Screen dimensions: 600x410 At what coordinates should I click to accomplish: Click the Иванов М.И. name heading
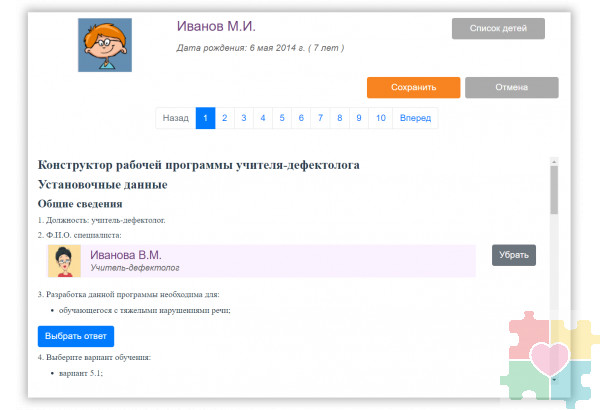coord(214,26)
